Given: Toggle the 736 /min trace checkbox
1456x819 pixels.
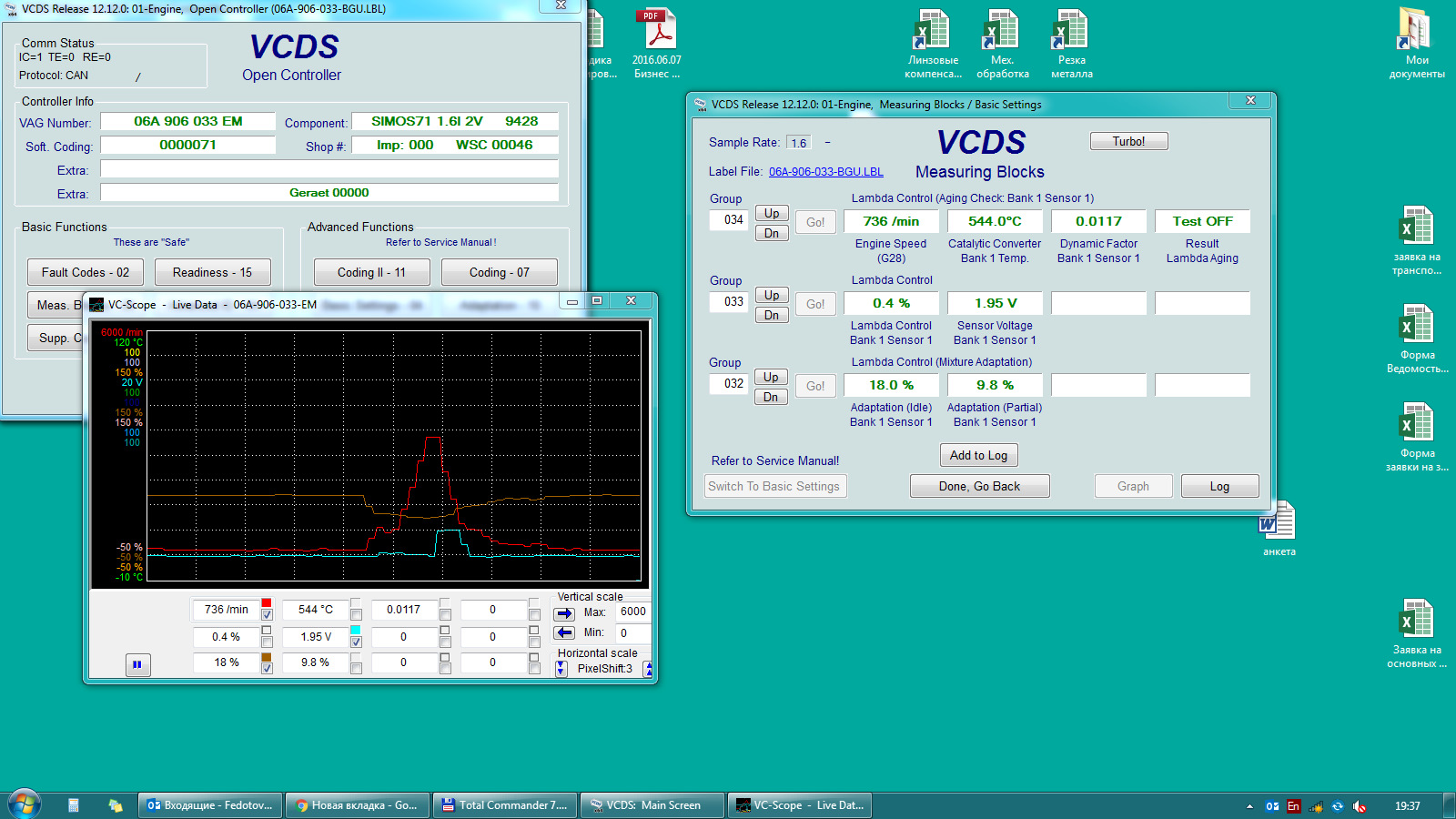Looking at the screenshot, I should pyautogui.click(x=267, y=615).
